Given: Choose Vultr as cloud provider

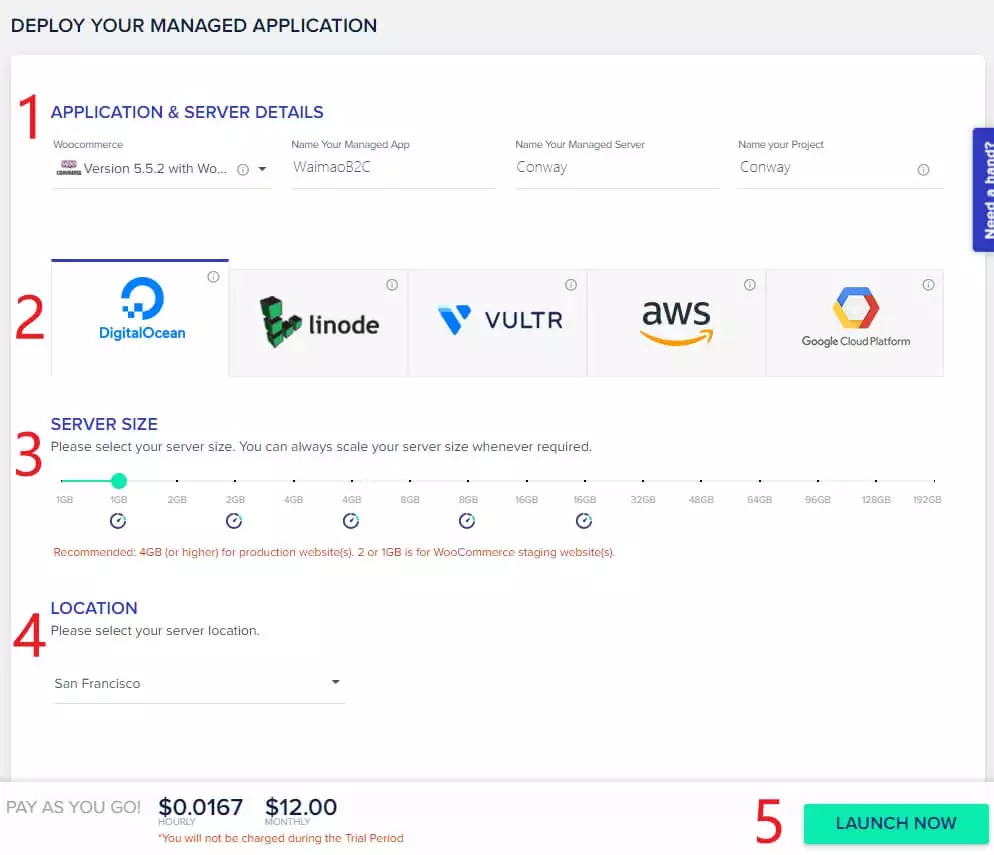Looking at the screenshot, I should coord(497,323).
